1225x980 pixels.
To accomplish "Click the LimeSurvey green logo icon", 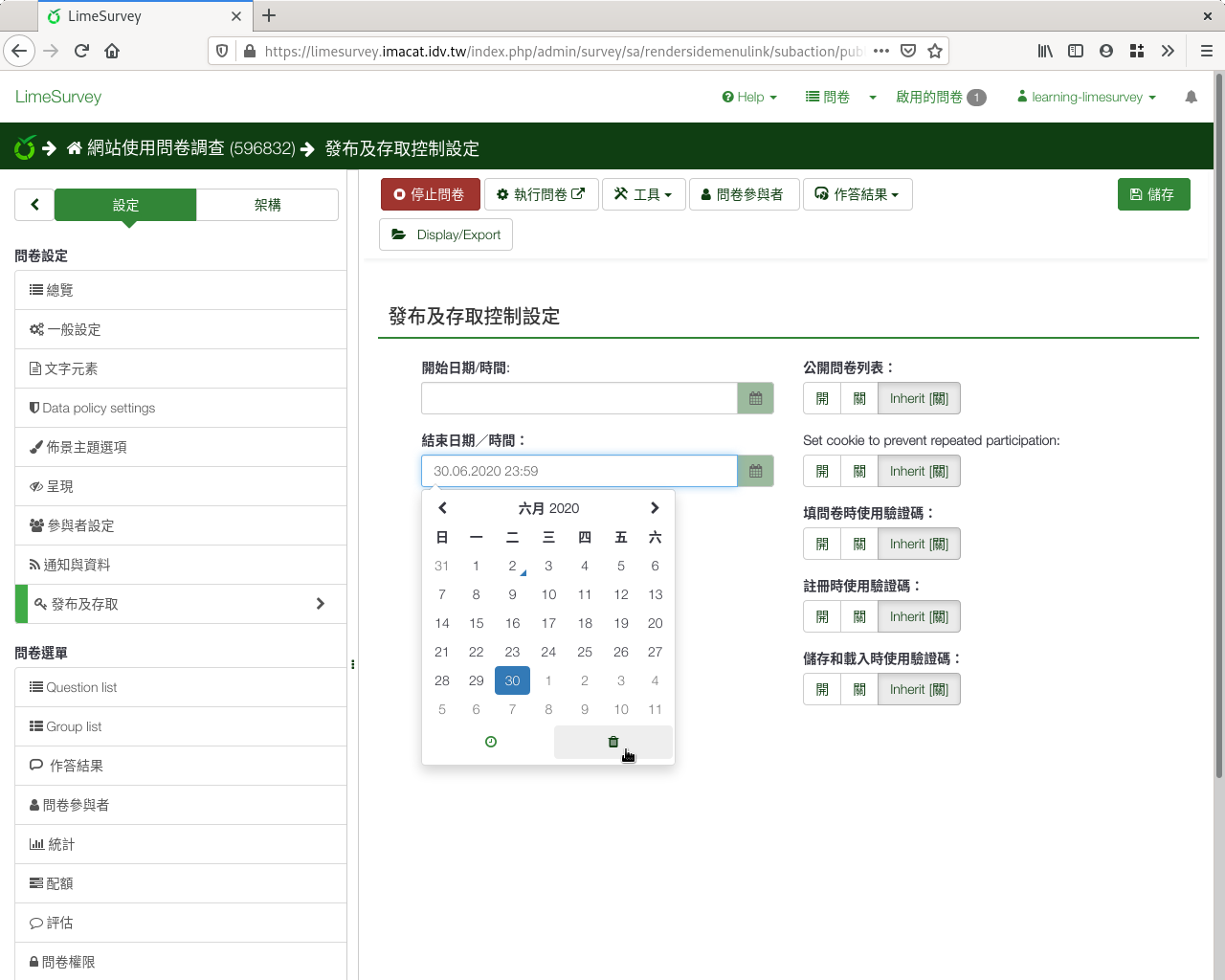I will [x=25, y=147].
